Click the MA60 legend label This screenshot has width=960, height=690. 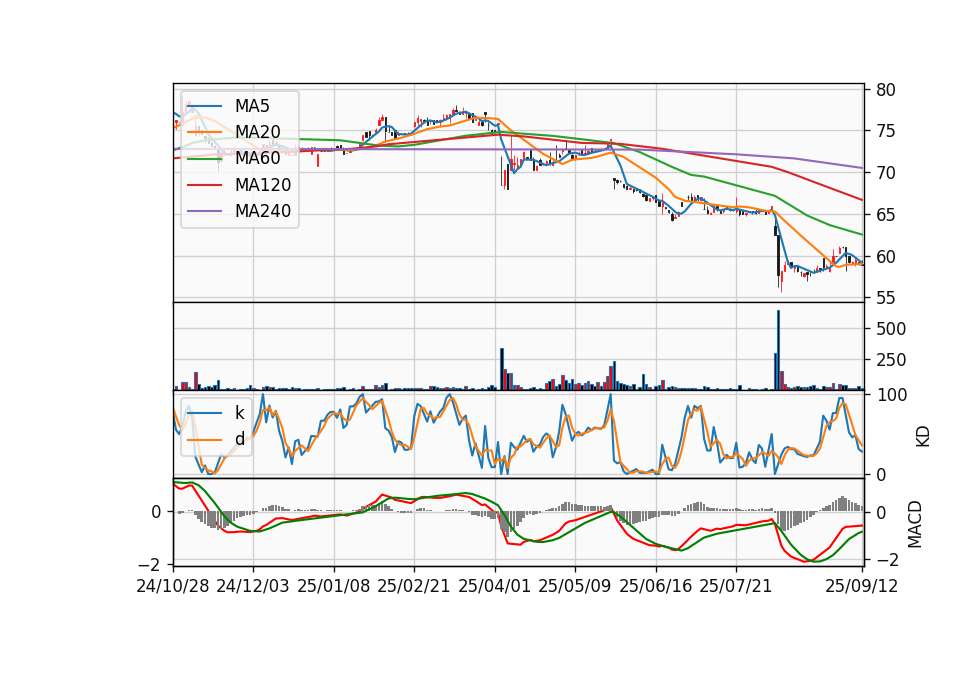[257, 159]
